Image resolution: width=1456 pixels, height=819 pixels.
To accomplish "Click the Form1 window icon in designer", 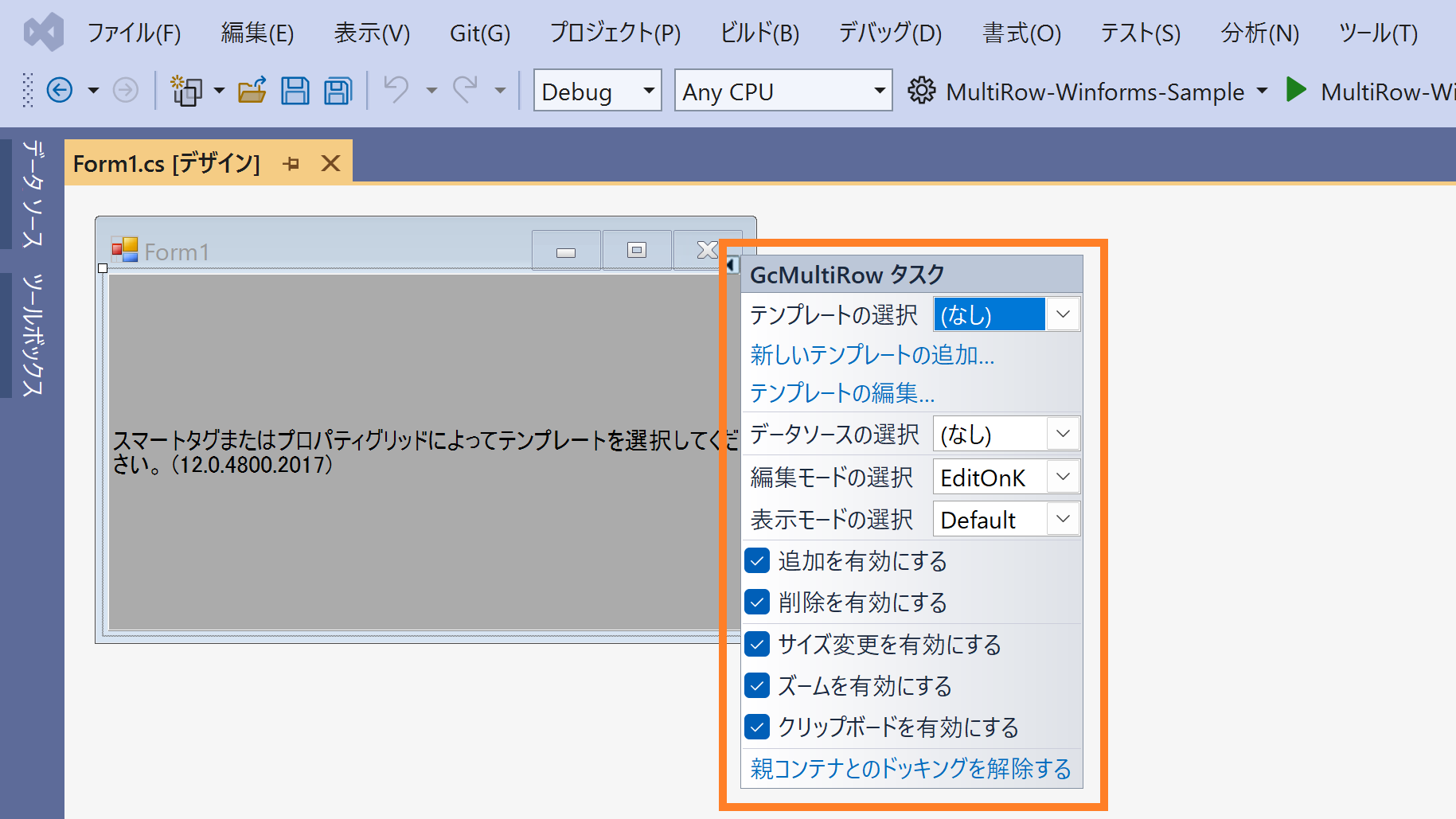I will tap(125, 250).
